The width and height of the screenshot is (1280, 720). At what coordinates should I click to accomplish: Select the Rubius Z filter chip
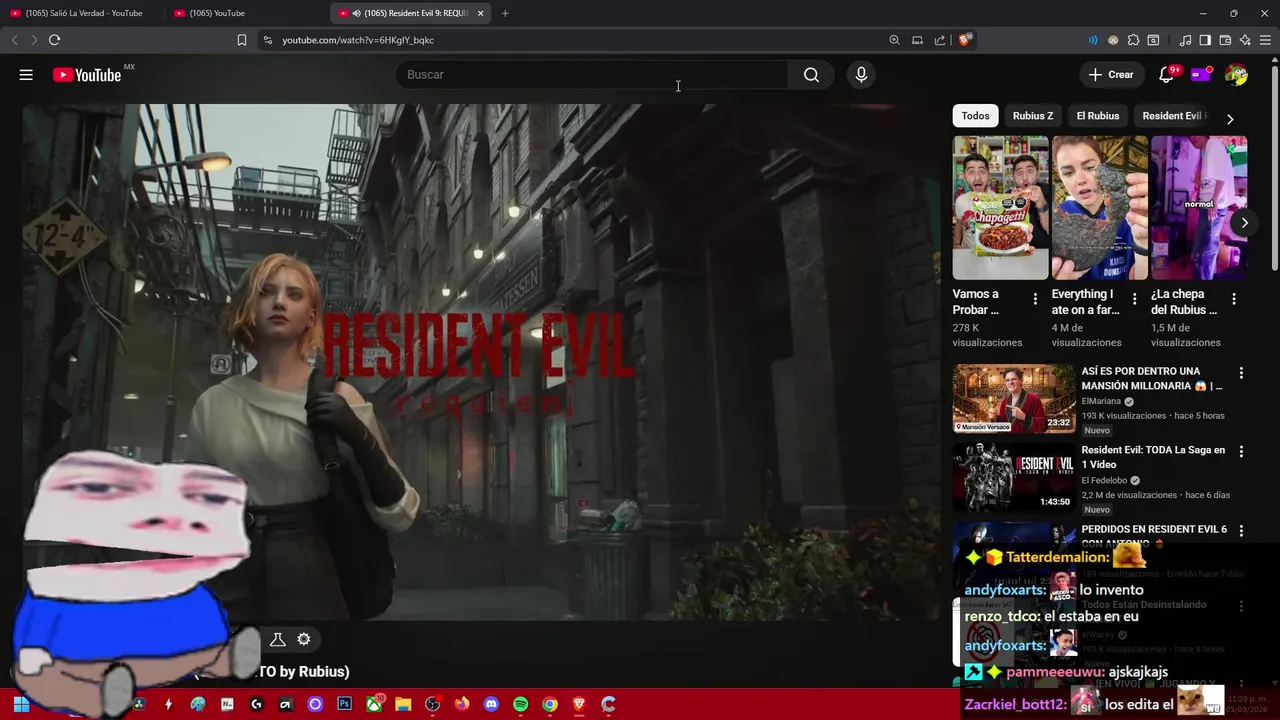tap(1033, 116)
